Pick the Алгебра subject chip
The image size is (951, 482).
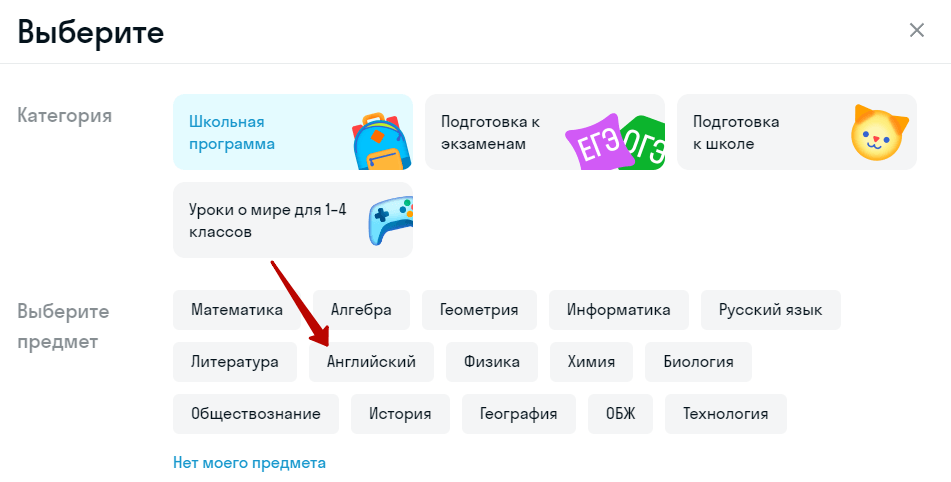coord(361,310)
